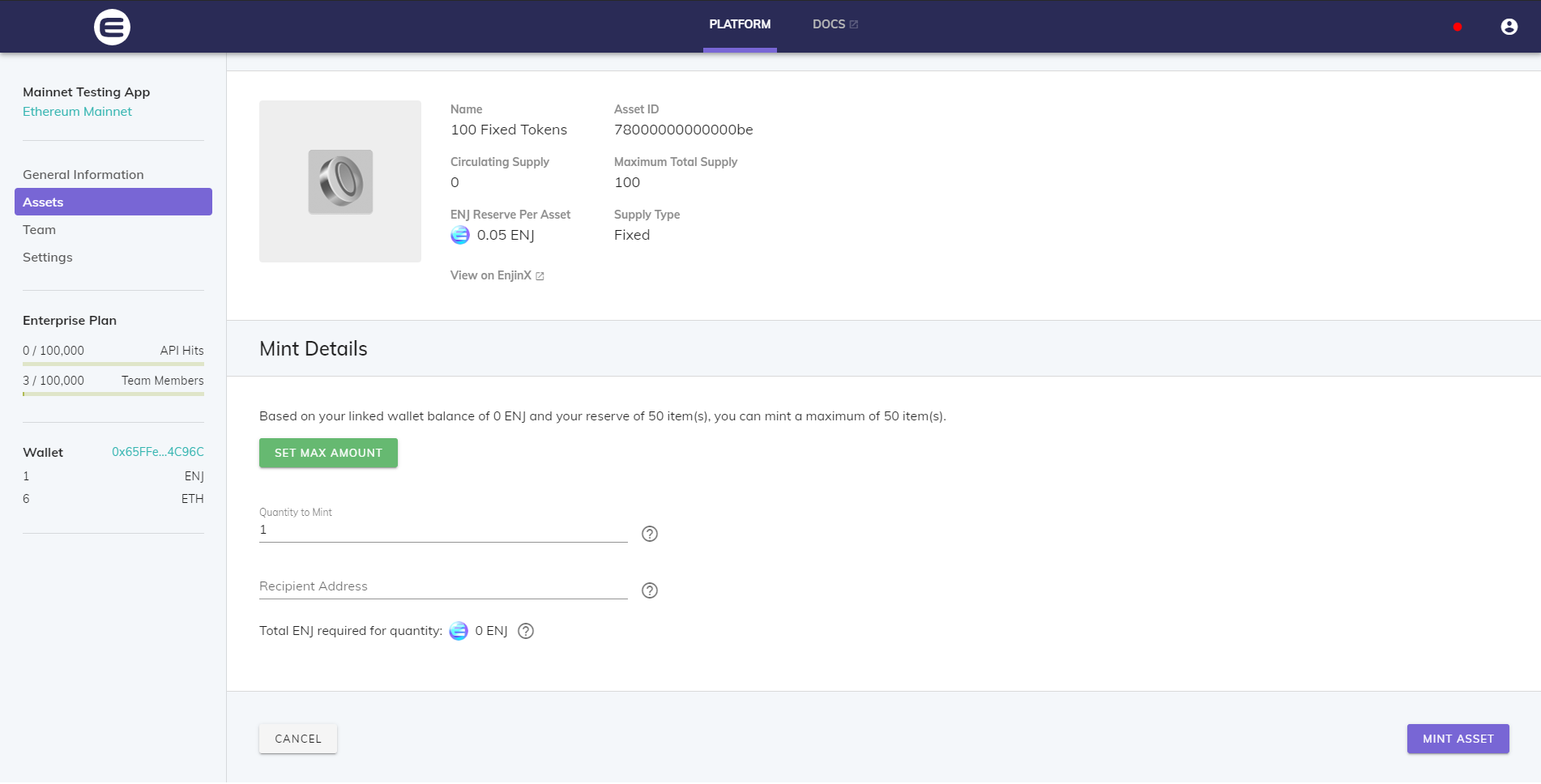Click the red notification dot
Image resolution: width=1541 pixels, height=784 pixels.
tap(1458, 27)
